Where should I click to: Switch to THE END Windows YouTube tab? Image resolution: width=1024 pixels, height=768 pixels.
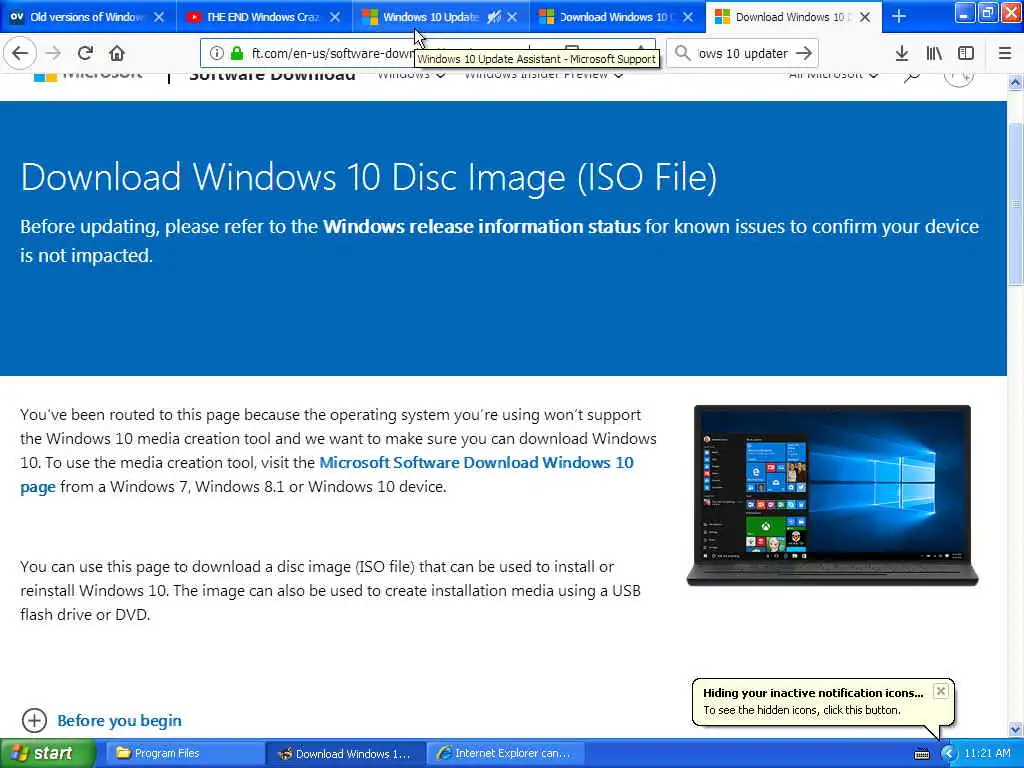(x=264, y=17)
